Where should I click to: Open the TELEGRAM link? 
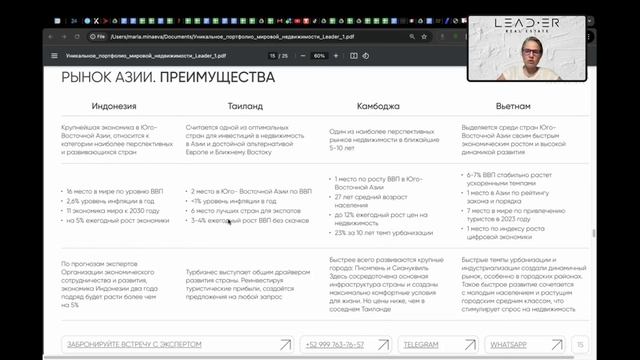pyautogui.click(x=421, y=345)
